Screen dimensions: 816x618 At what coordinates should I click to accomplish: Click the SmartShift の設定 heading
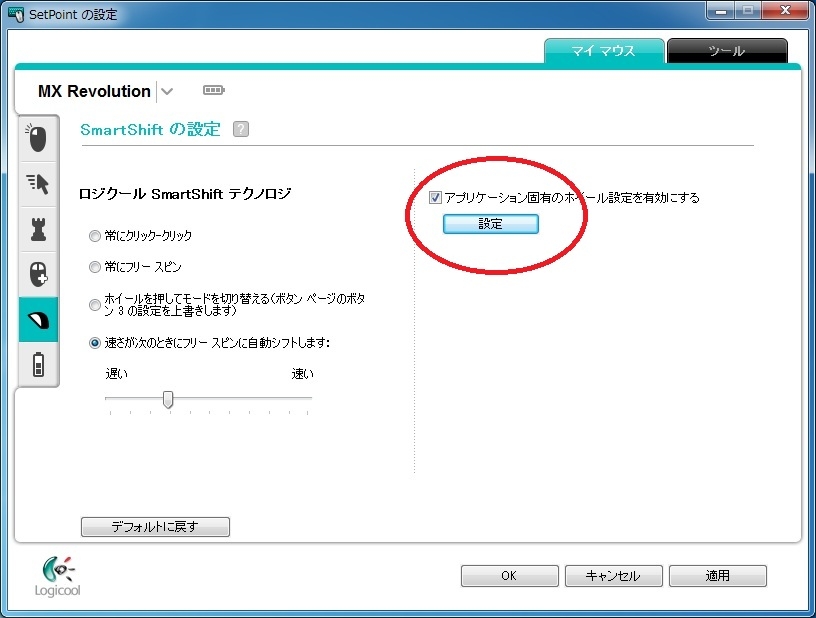click(x=150, y=129)
